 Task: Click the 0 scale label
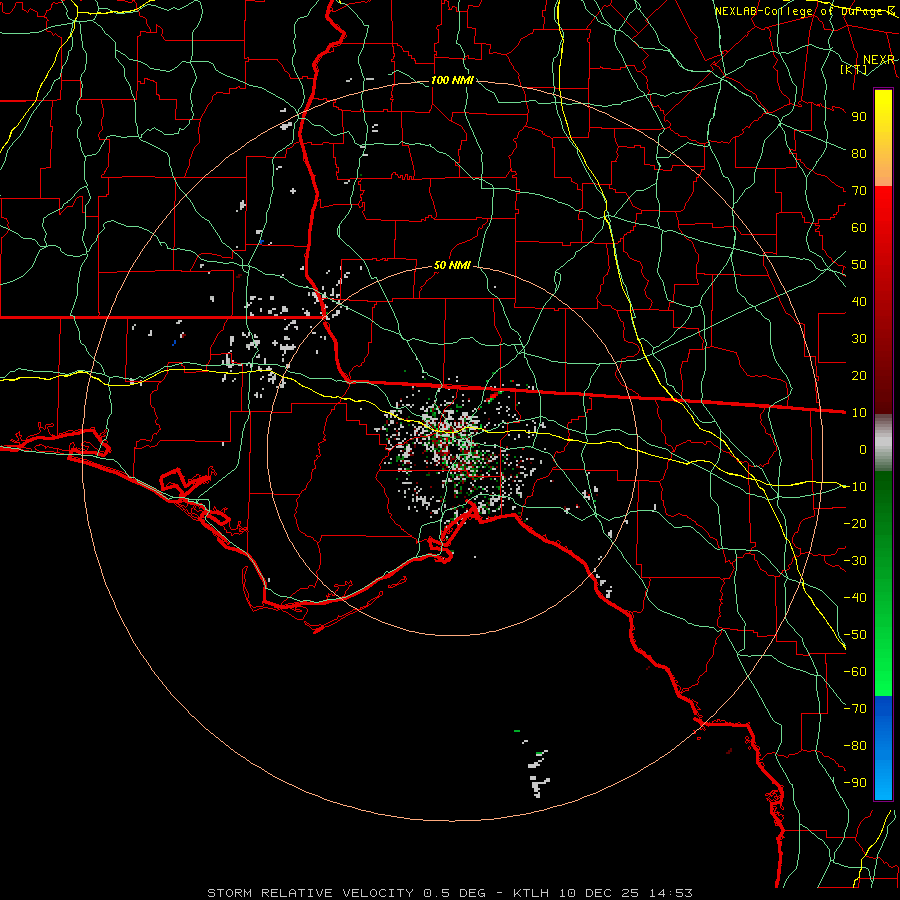click(863, 449)
